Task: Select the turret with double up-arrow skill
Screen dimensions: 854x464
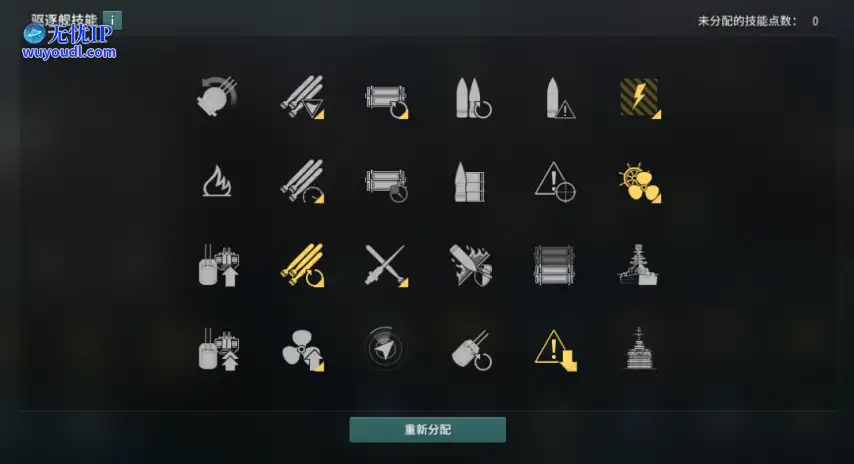Action: [x=219, y=350]
